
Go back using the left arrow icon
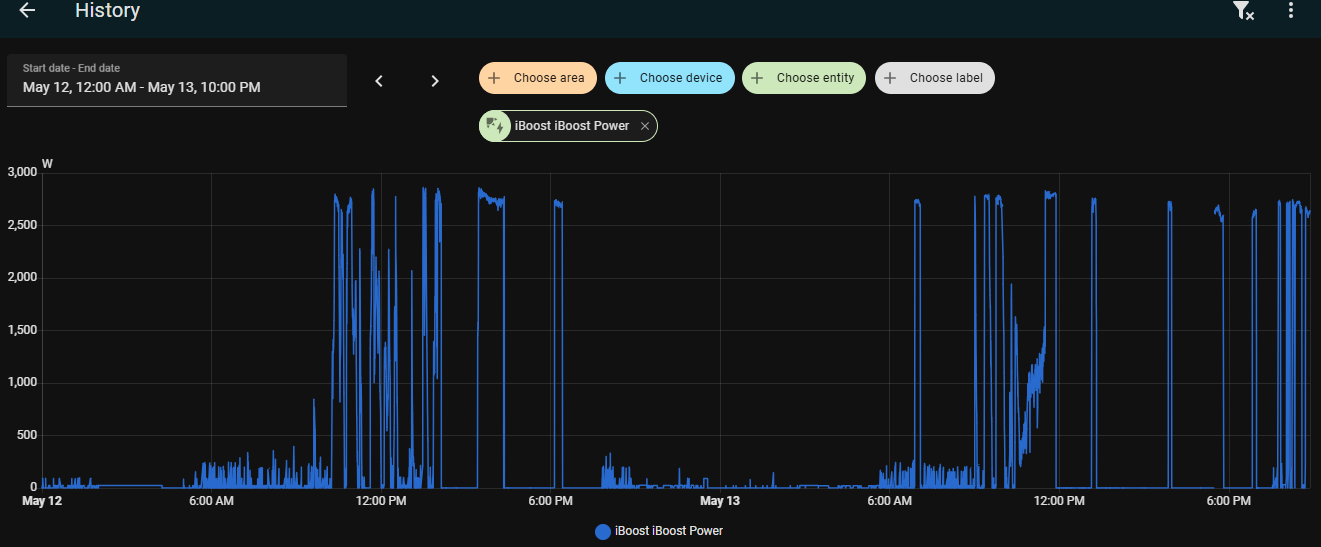tap(27, 11)
